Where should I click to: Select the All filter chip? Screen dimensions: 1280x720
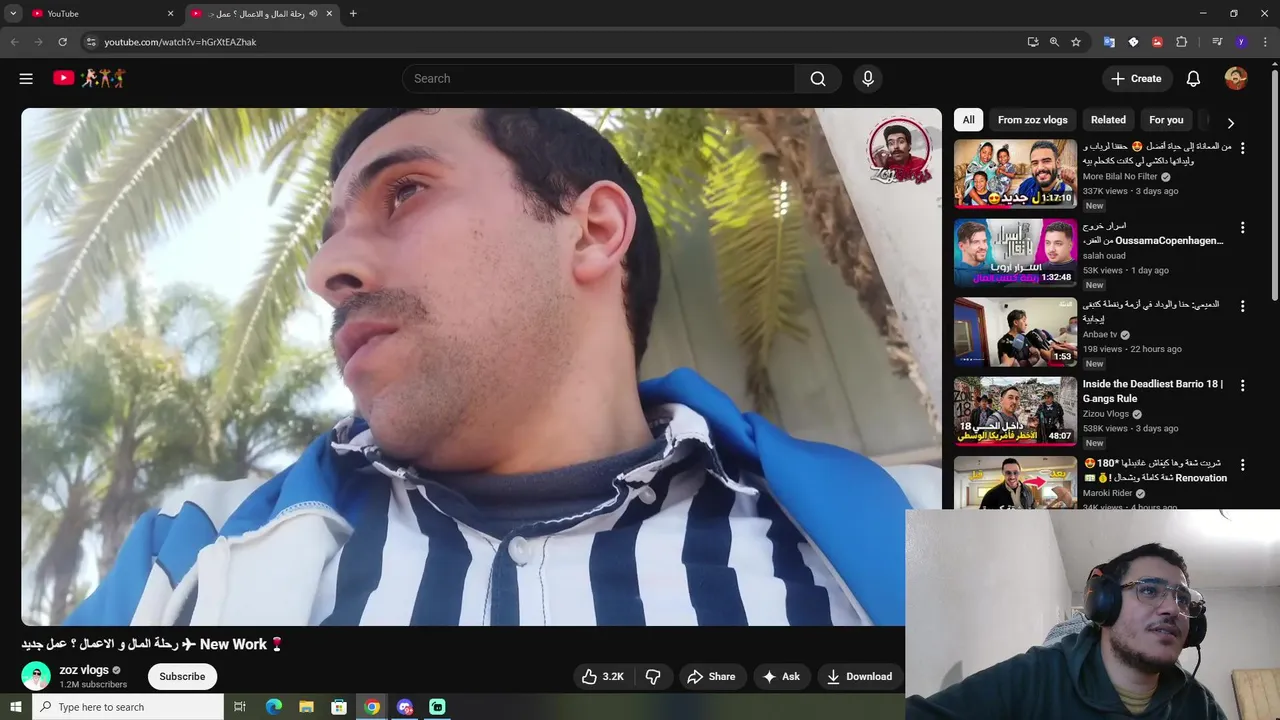pos(968,120)
